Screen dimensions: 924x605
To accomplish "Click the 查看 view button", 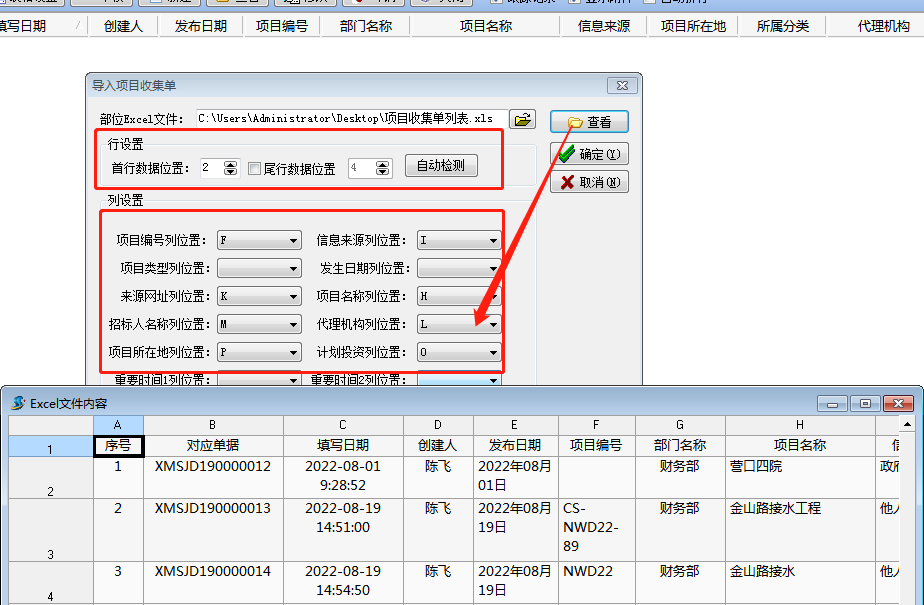I will (589, 122).
